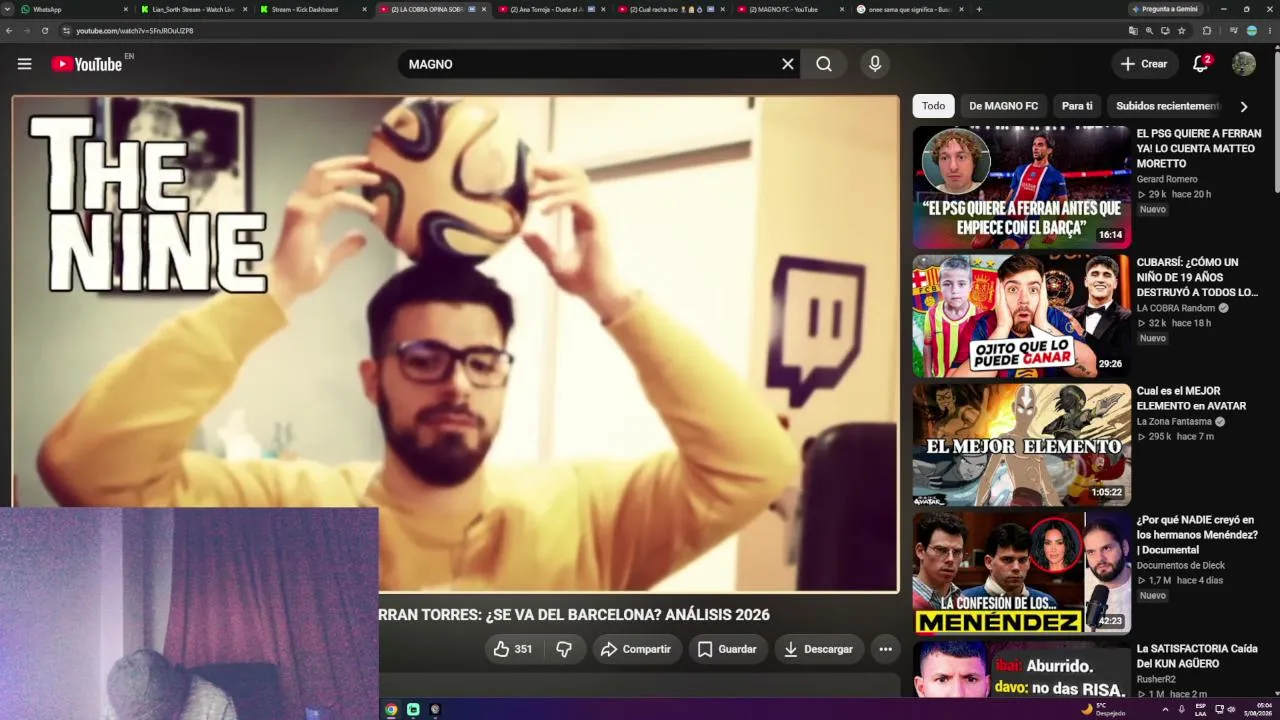Open the browser extensions puzzle icon

[x=1207, y=31]
